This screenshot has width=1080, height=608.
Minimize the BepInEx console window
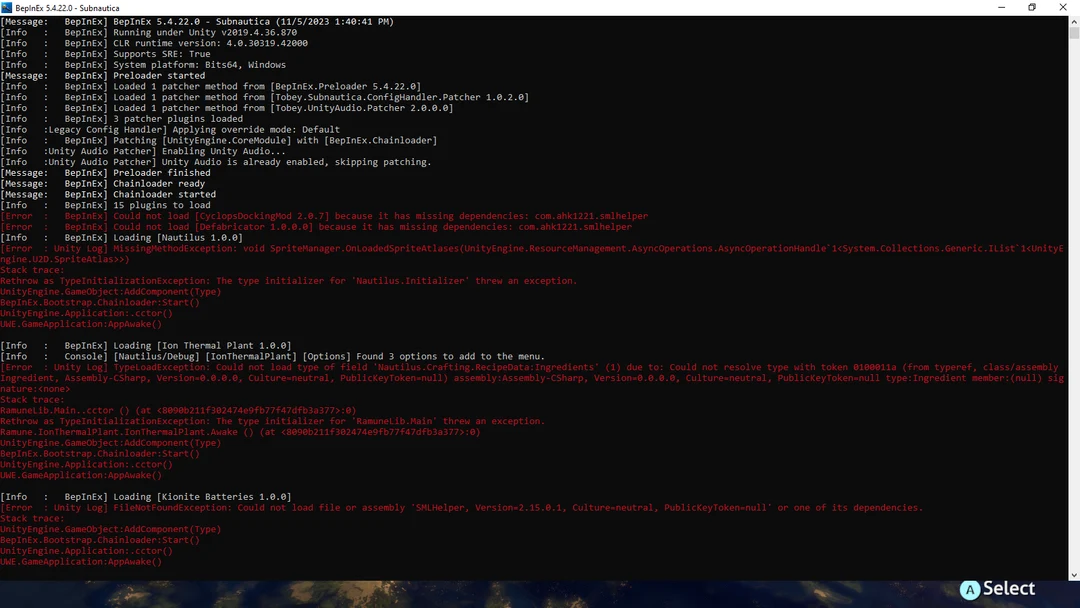tap(1001, 7)
